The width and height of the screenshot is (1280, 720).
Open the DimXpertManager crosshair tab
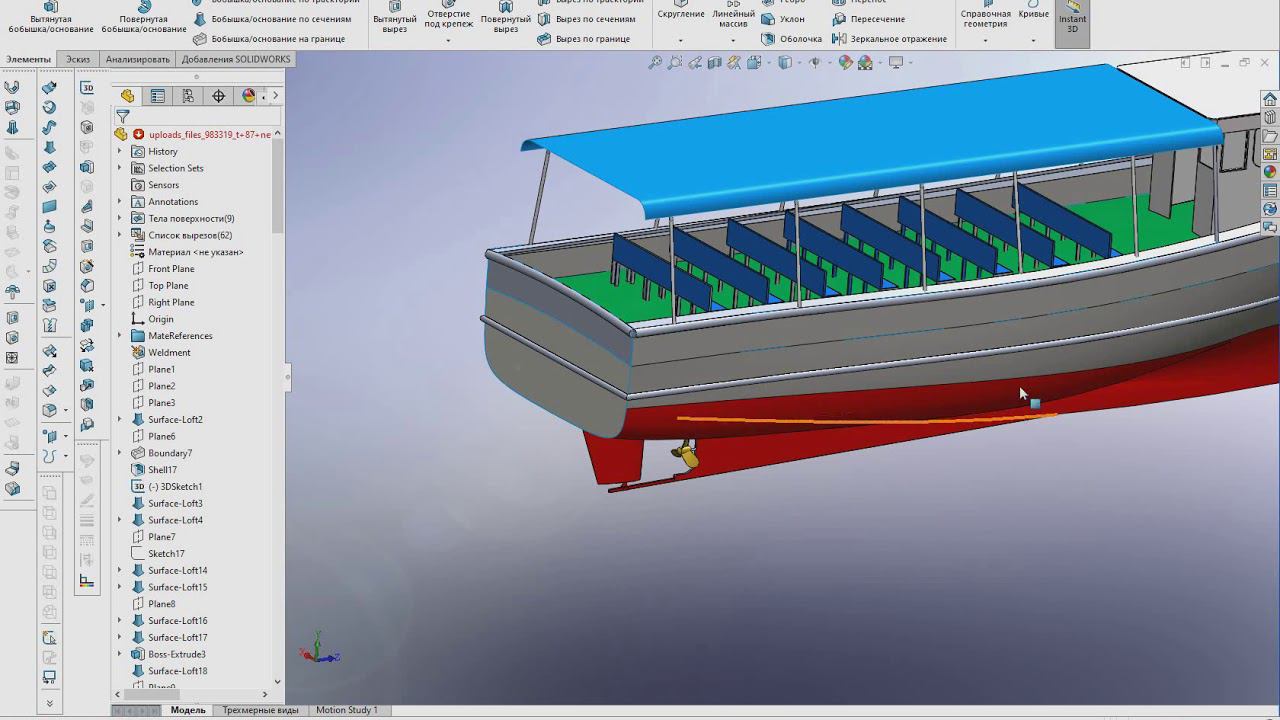tap(218, 96)
